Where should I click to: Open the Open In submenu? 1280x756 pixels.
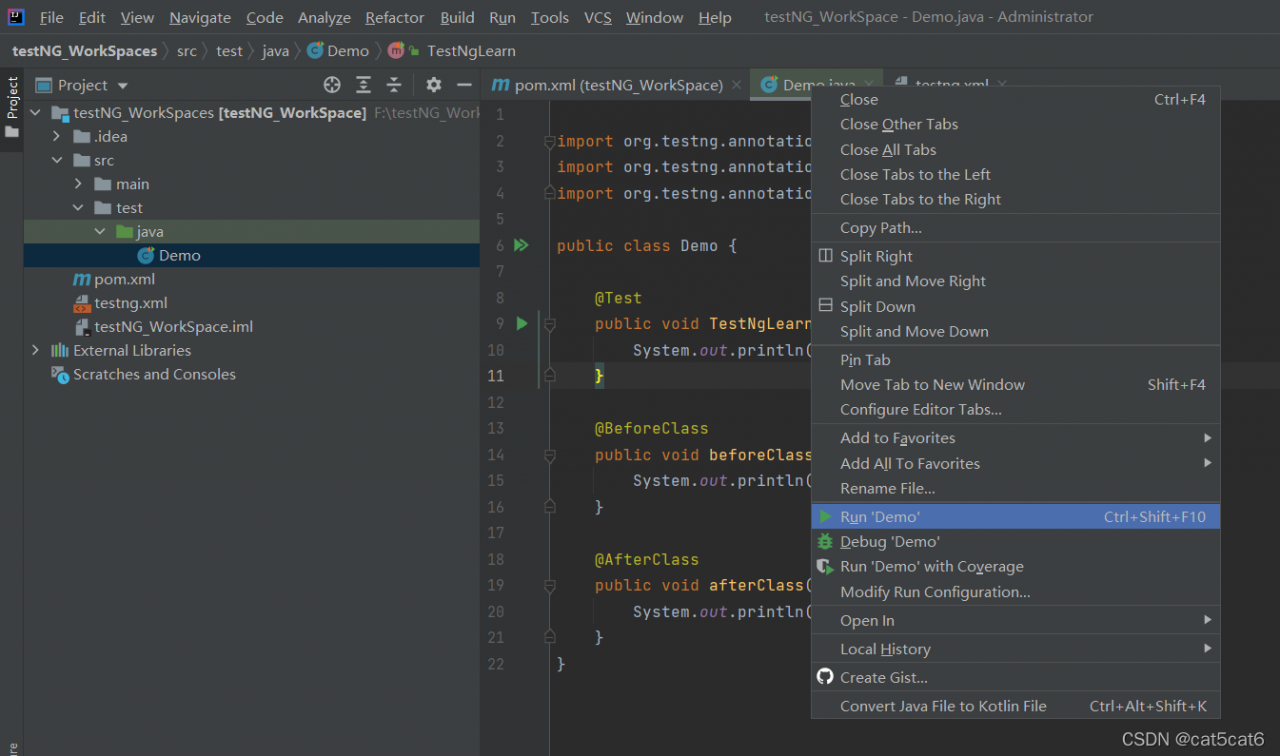coord(1015,620)
